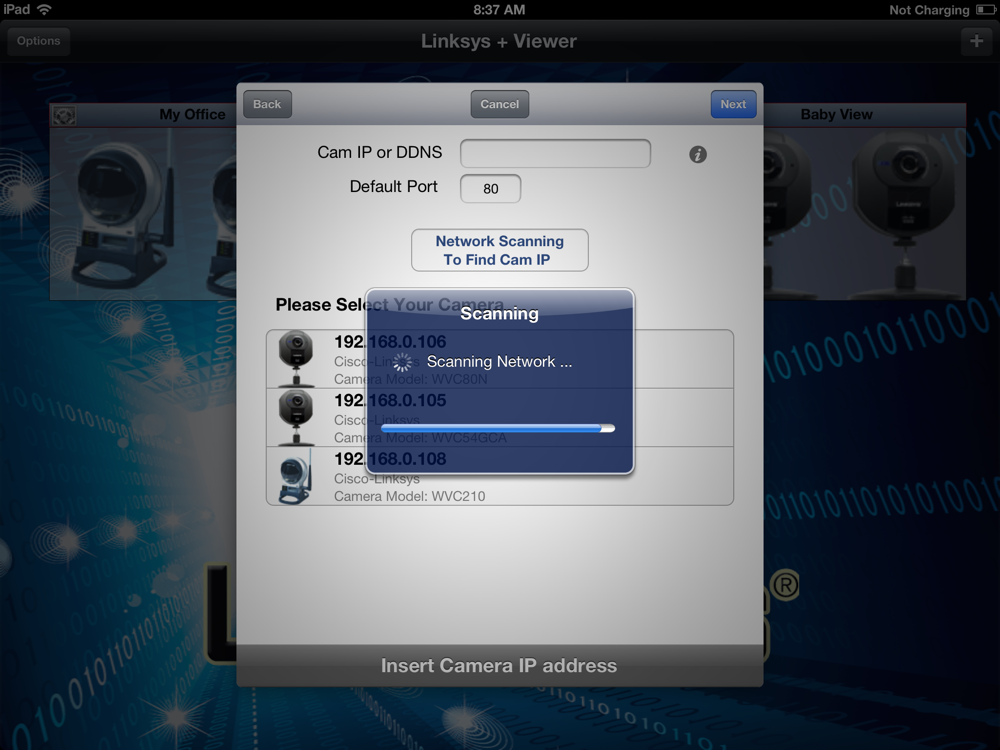The width and height of the screenshot is (1000, 750).
Task: Tap the plus icon to add a camera
Action: point(976,41)
